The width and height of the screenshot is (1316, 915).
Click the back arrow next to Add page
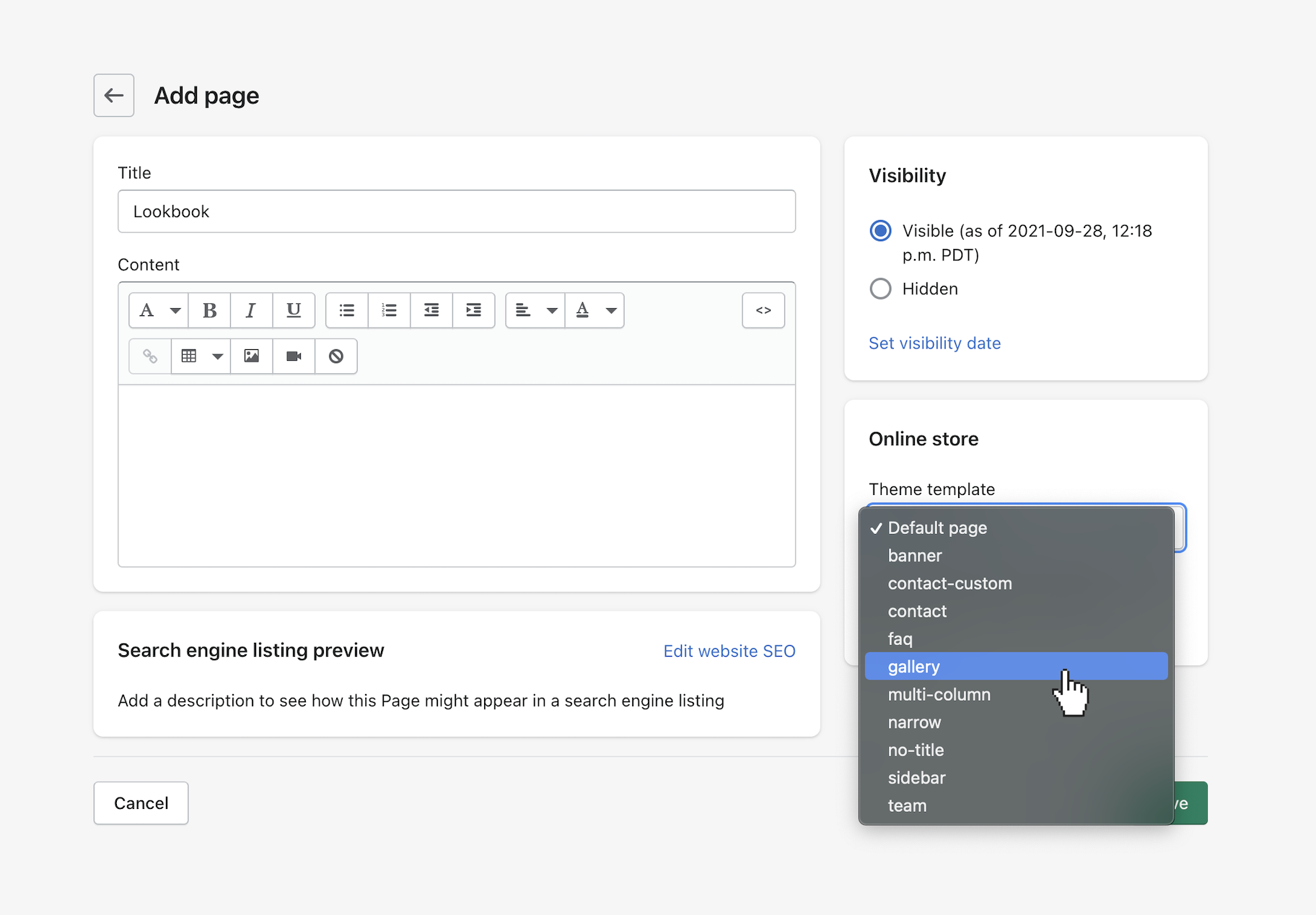click(113, 95)
